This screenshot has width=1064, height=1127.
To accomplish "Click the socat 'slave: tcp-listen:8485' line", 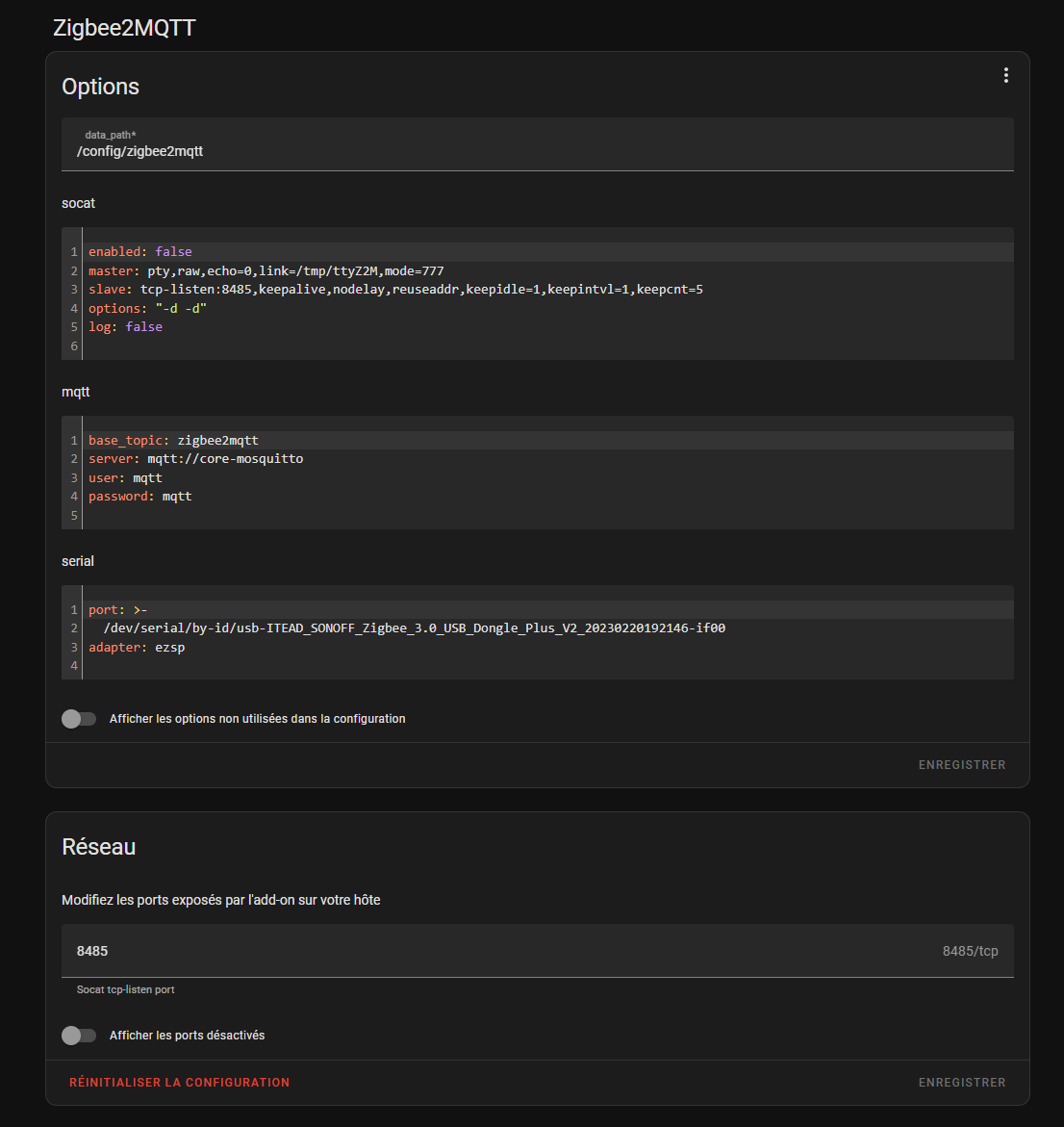I will click(394, 290).
